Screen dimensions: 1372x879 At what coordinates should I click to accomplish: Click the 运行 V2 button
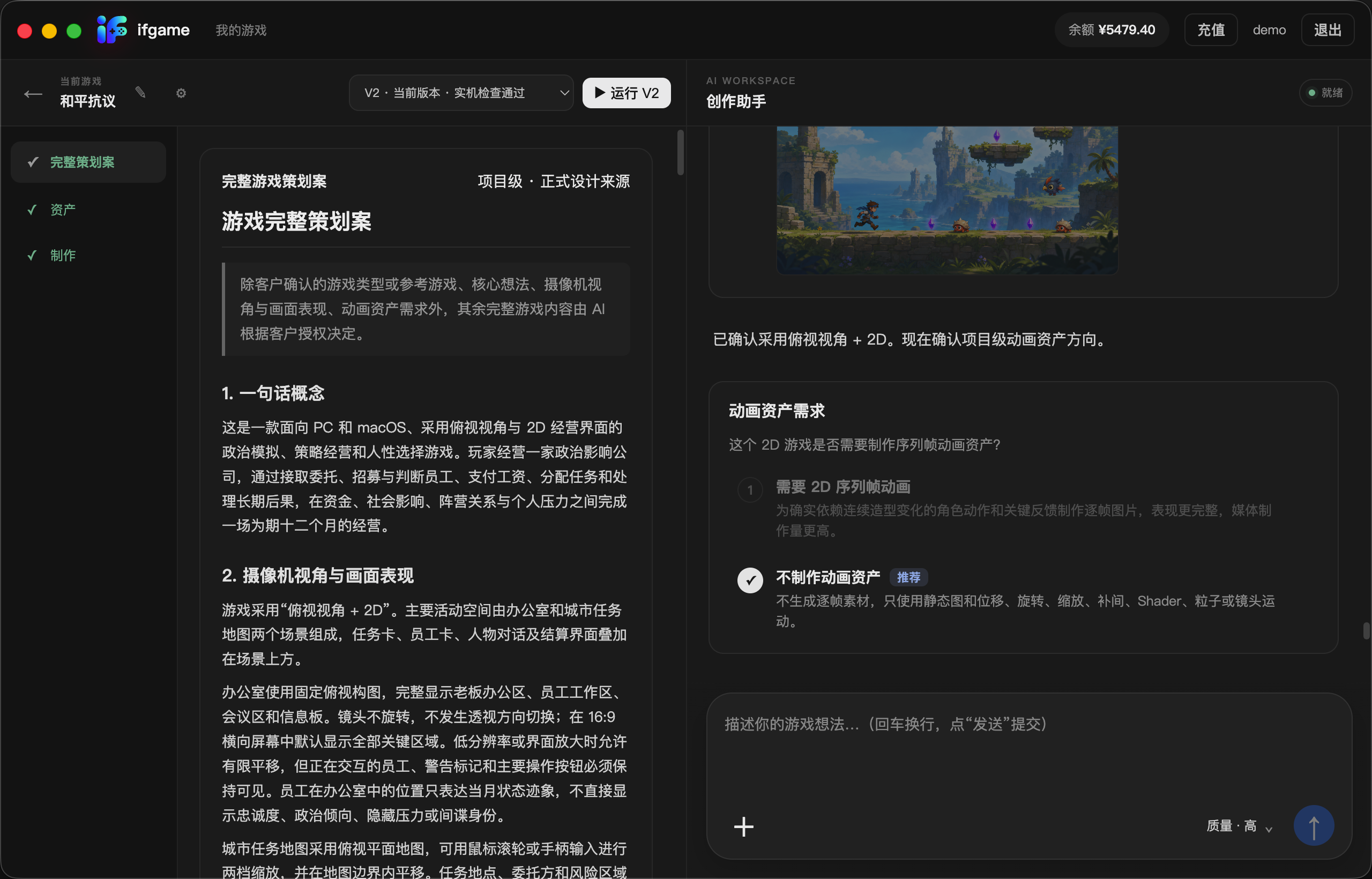tap(626, 93)
